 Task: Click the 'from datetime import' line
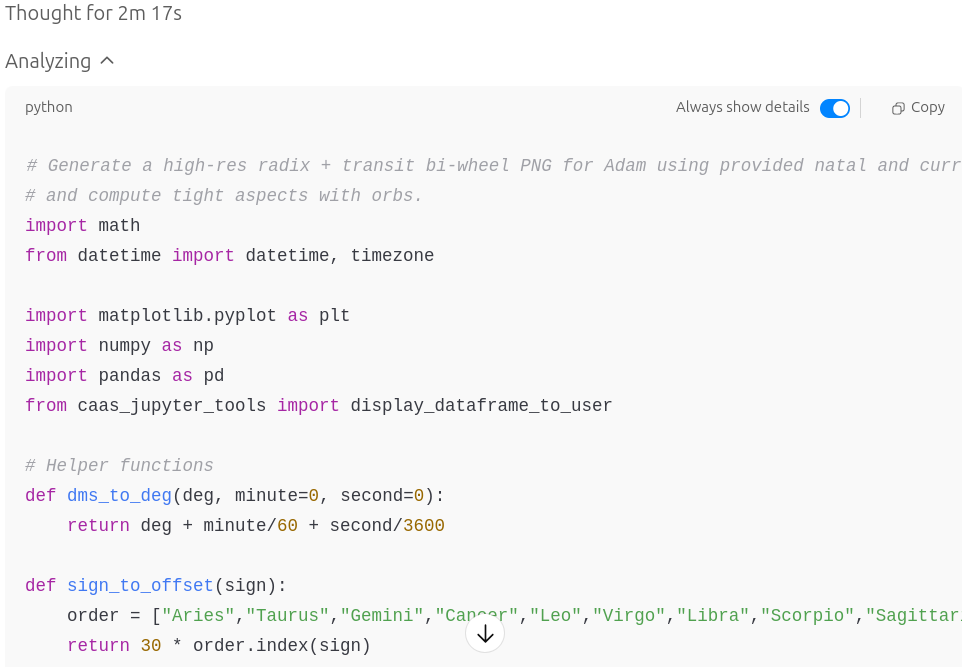point(230,256)
